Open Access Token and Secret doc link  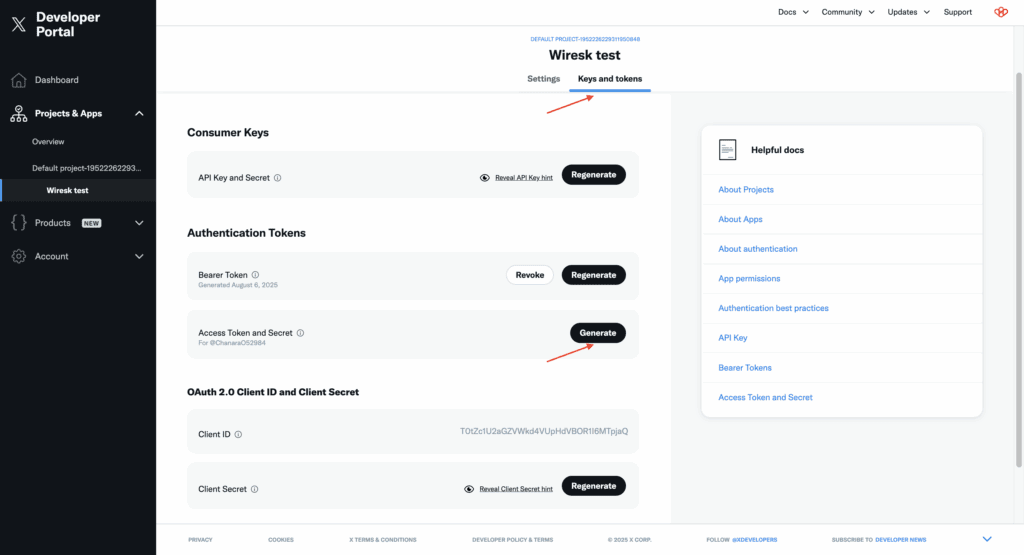[765, 397]
